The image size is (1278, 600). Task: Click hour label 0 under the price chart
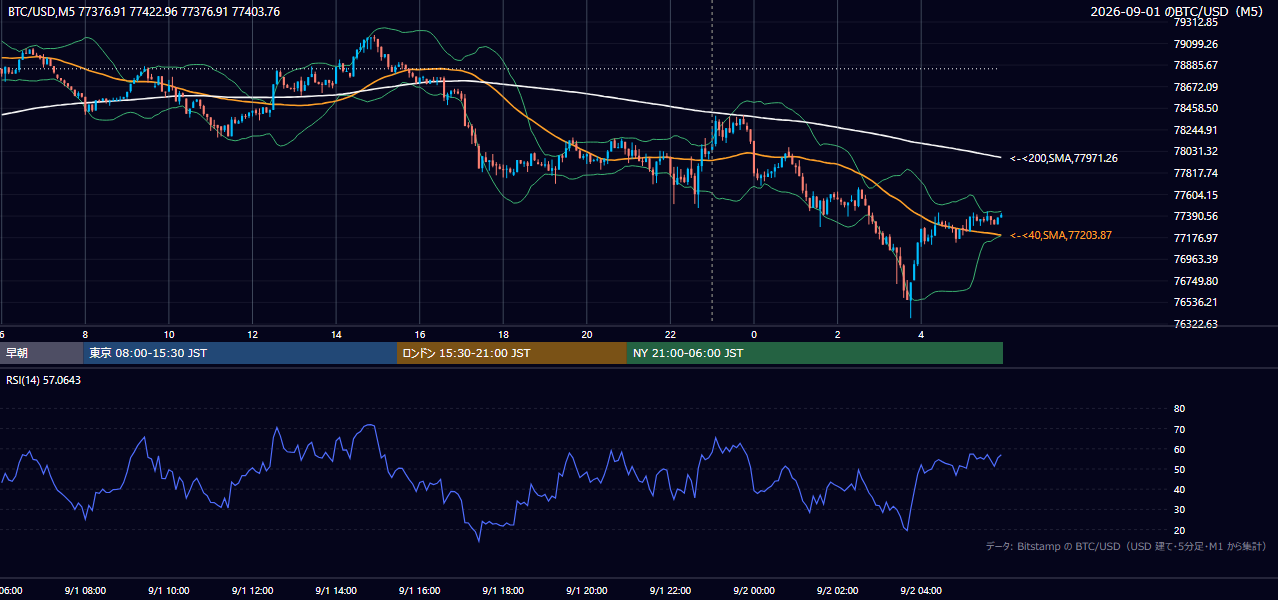(754, 334)
